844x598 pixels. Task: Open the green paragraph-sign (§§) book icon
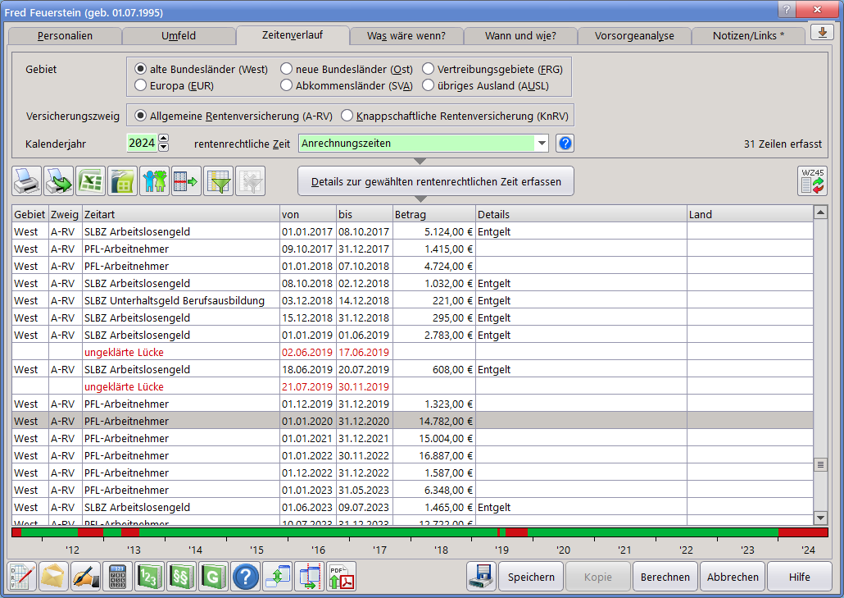click(x=181, y=577)
